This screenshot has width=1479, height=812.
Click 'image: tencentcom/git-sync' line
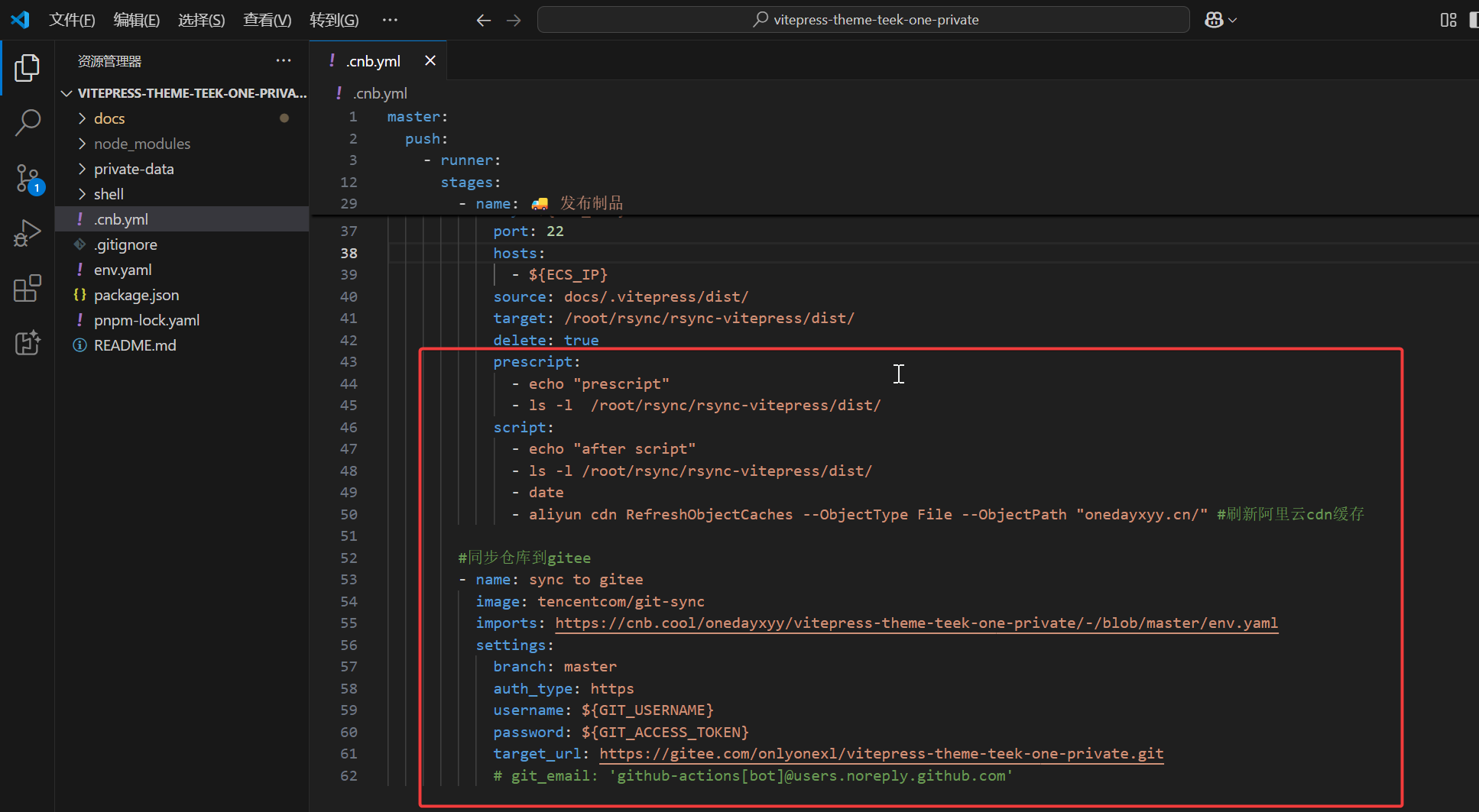click(590, 602)
